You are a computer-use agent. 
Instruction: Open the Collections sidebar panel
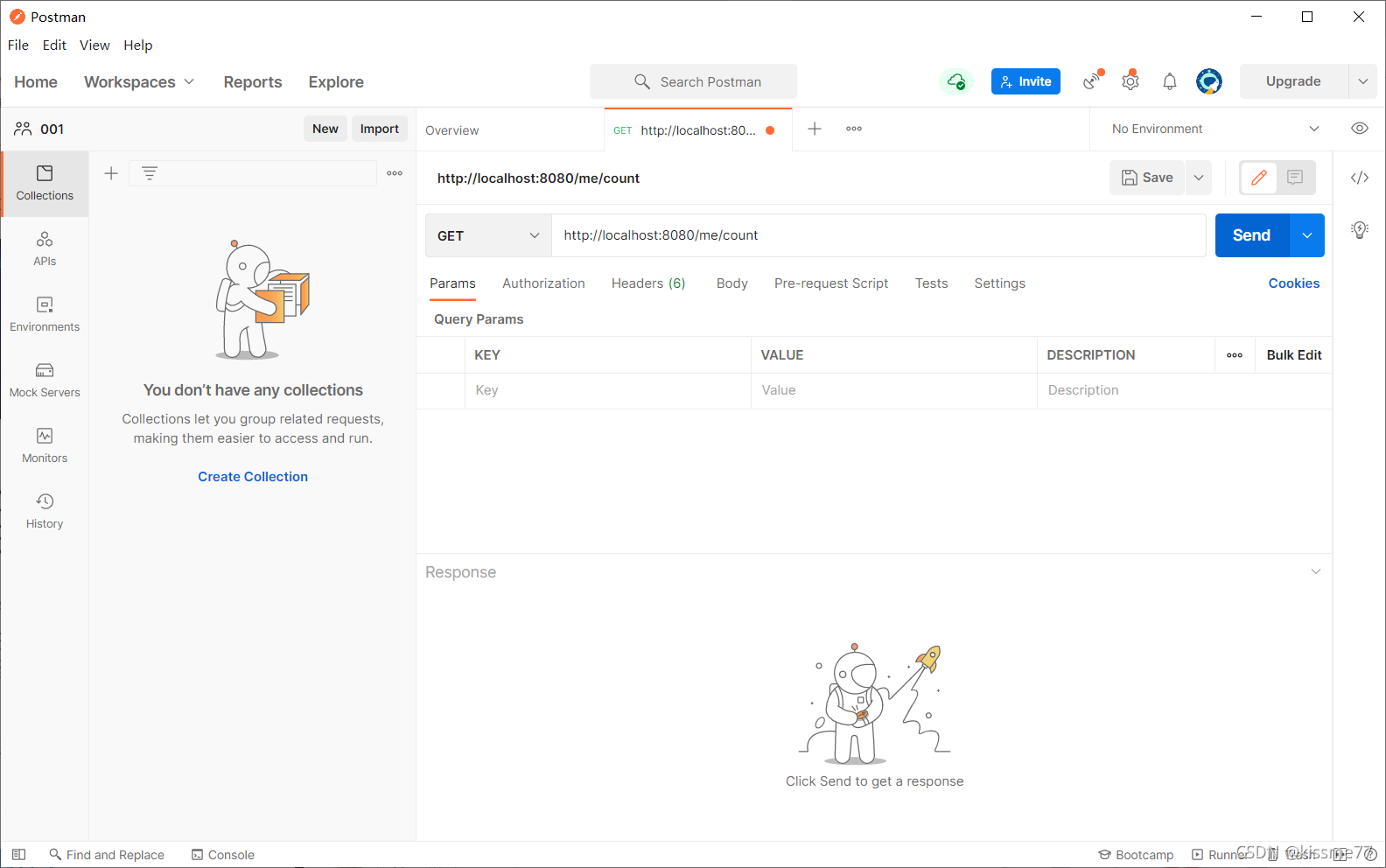[45, 184]
